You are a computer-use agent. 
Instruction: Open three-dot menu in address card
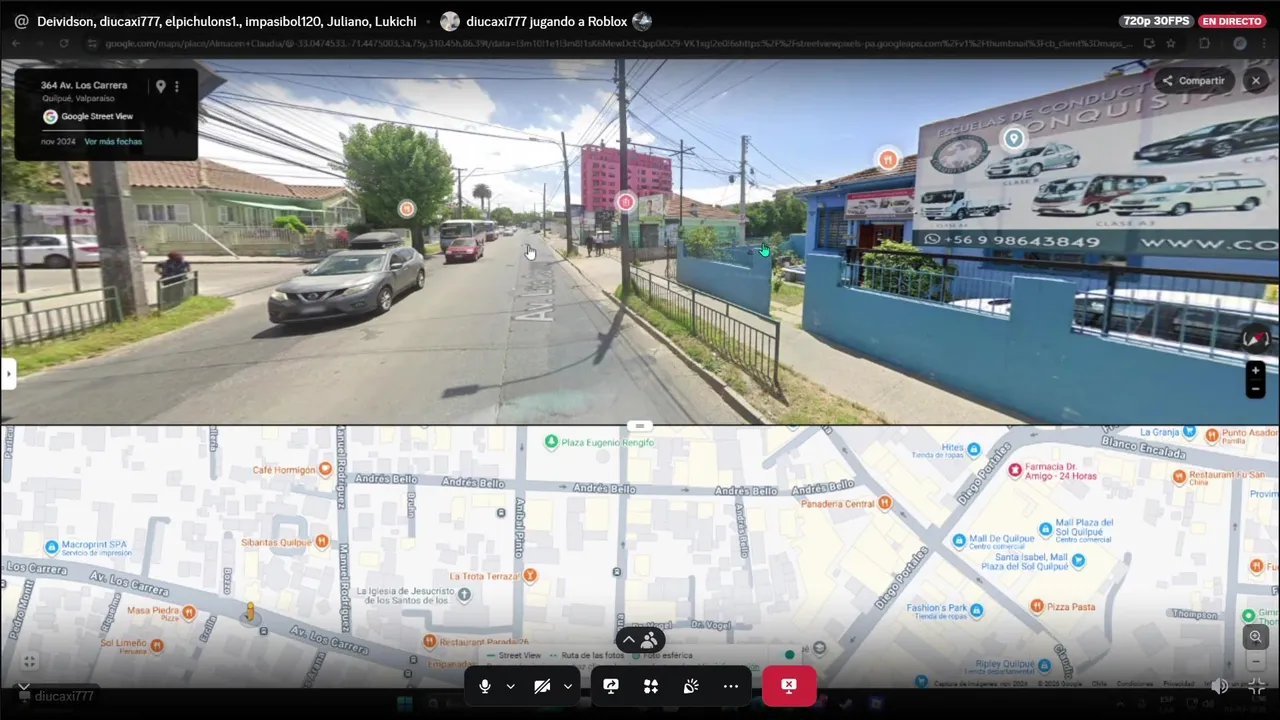coord(177,86)
